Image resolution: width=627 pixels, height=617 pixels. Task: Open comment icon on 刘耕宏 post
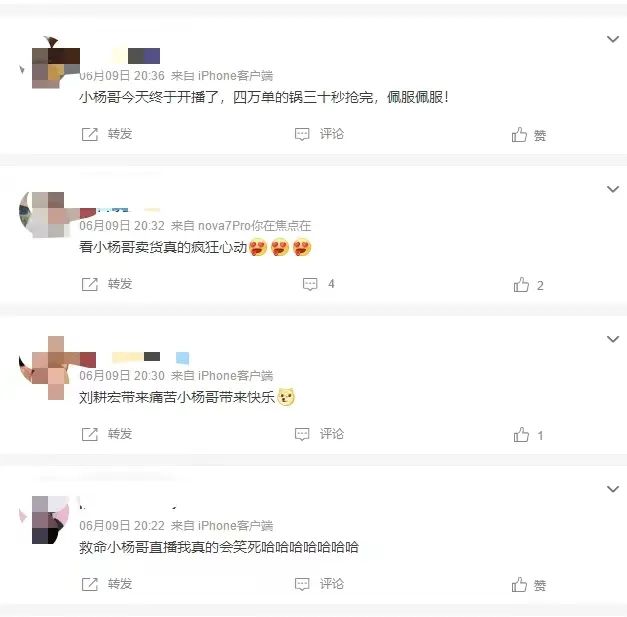pyautogui.click(x=302, y=434)
